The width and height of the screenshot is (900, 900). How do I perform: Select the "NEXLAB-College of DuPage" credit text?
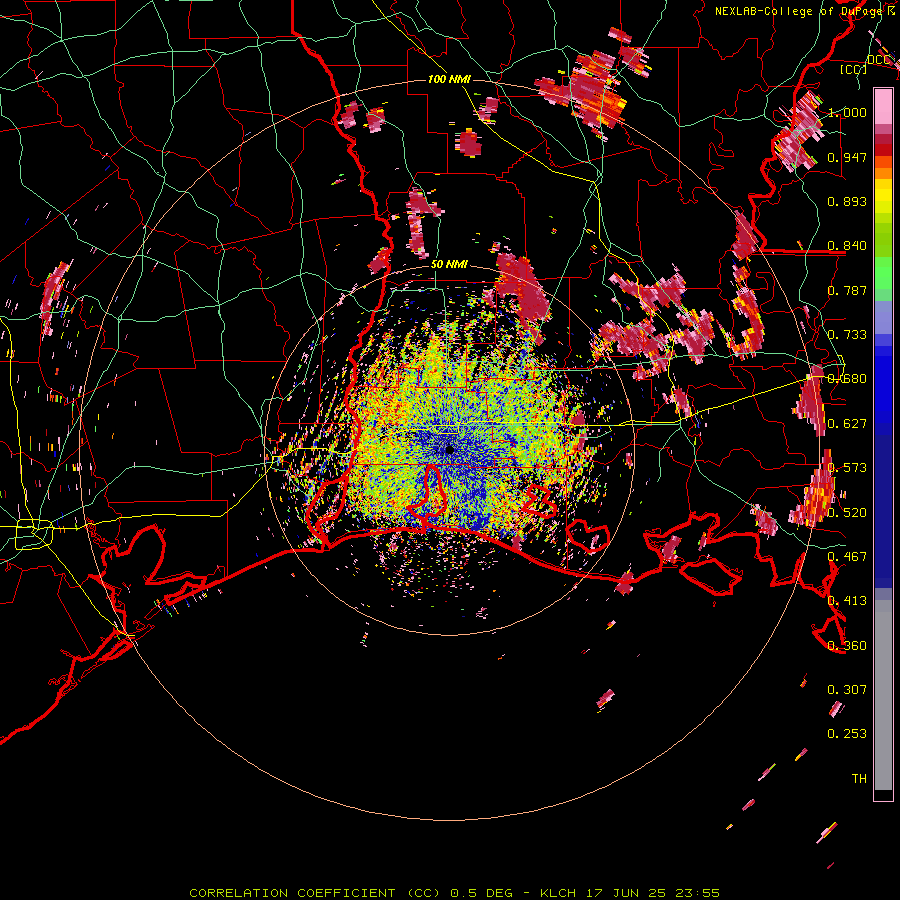pos(800,11)
